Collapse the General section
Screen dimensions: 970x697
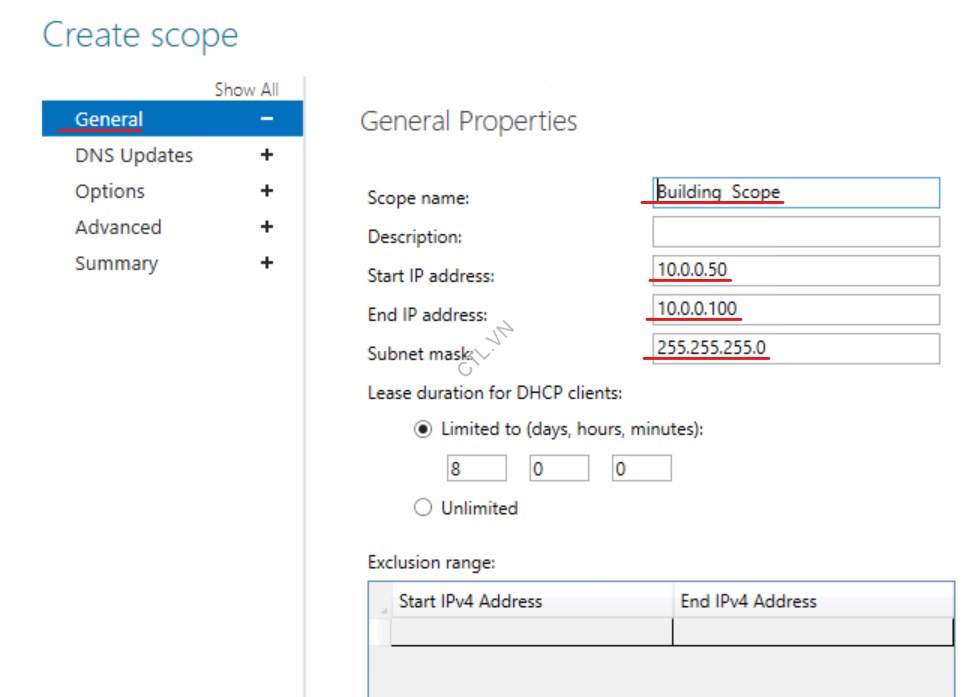(x=265, y=118)
